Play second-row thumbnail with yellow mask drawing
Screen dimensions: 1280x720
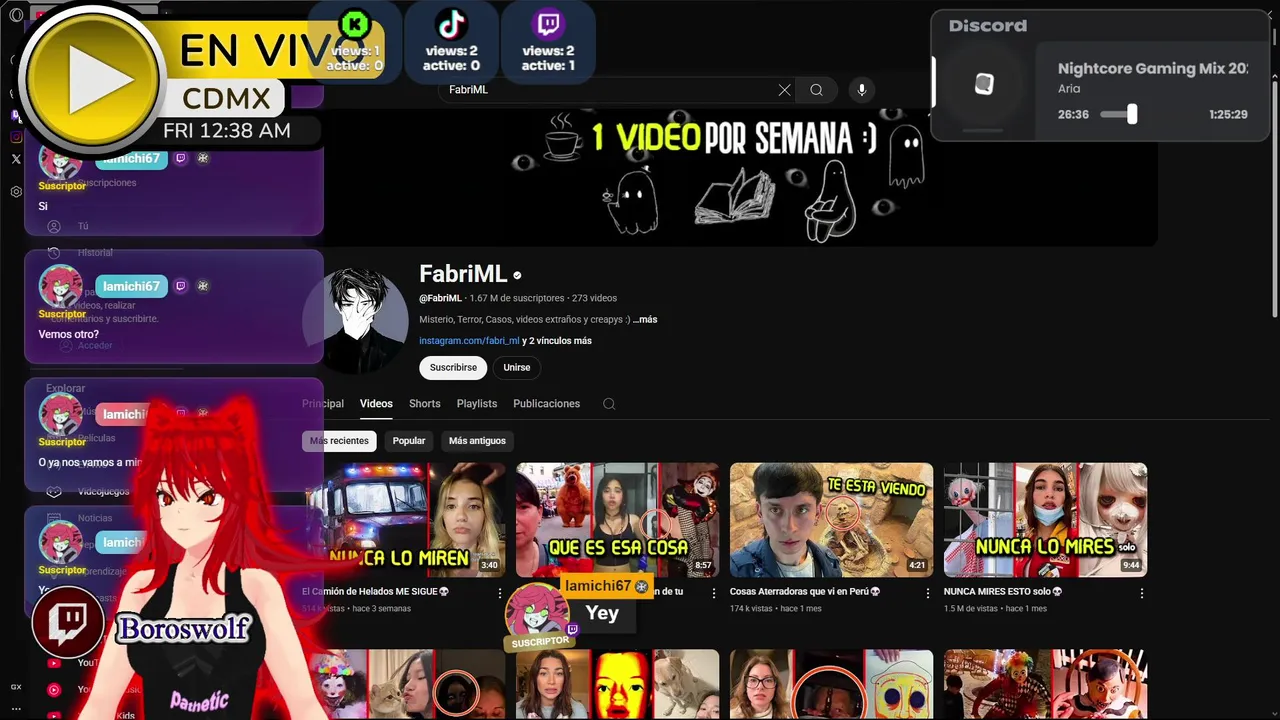832,685
